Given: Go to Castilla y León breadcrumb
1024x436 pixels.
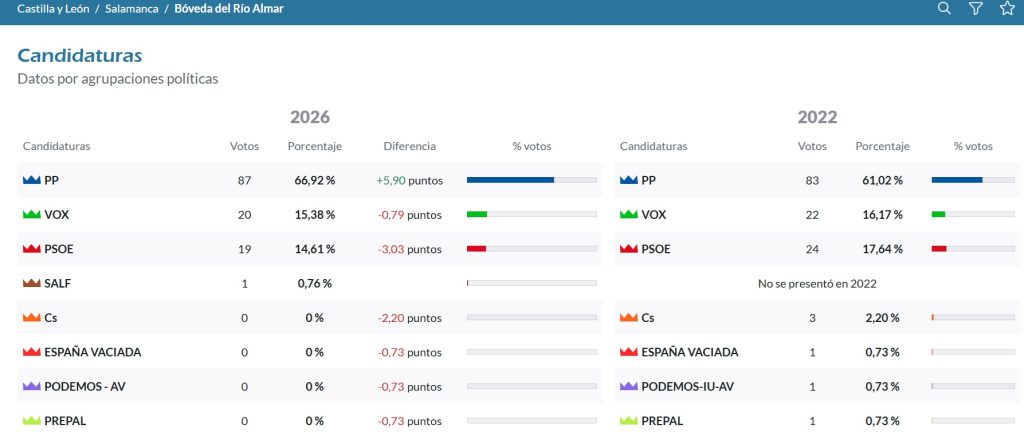Looking at the screenshot, I should pos(53,9).
